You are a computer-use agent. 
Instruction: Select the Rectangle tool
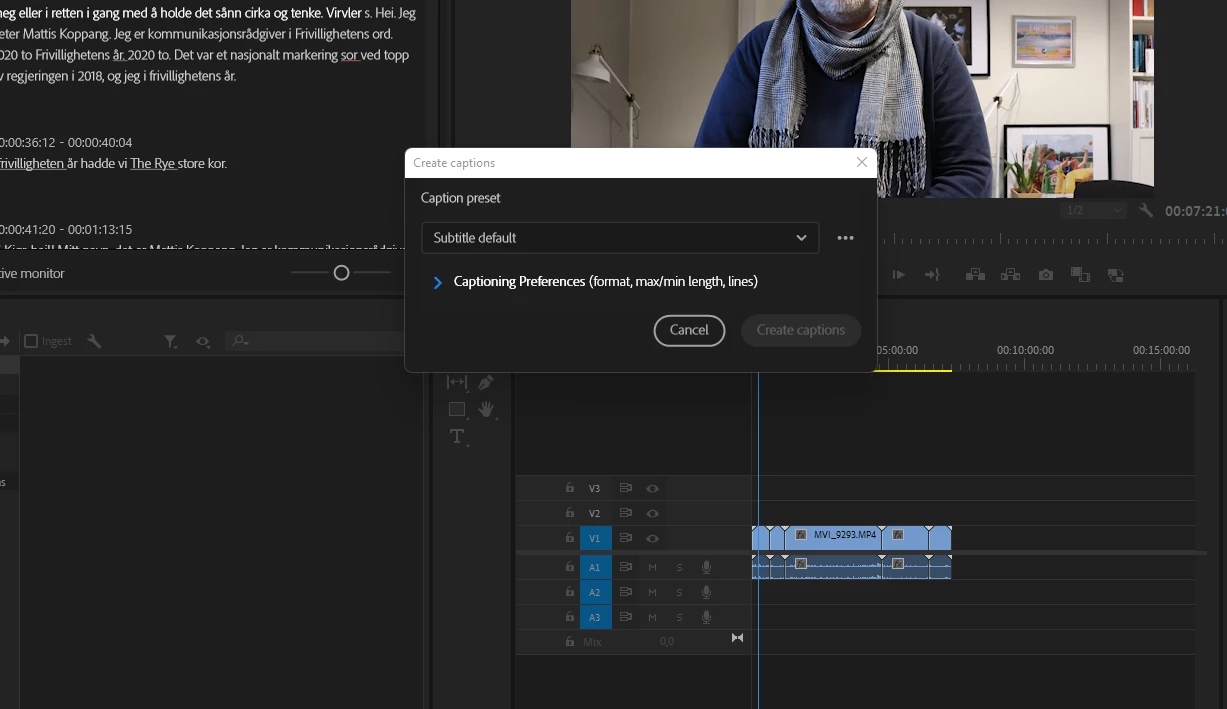(457, 409)
